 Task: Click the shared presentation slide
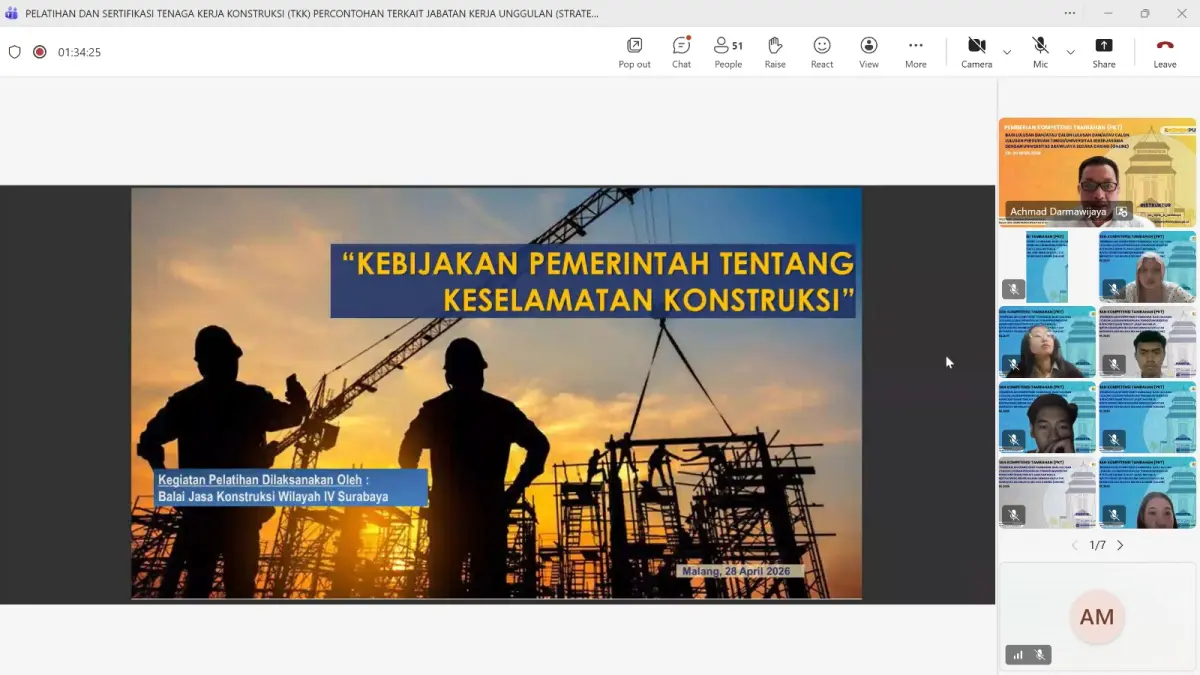[496, 394]
